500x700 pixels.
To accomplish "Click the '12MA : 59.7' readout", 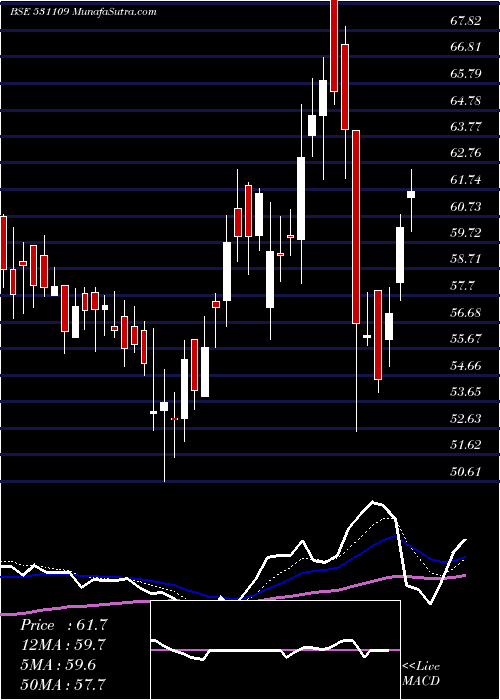I will coord(63,645).
